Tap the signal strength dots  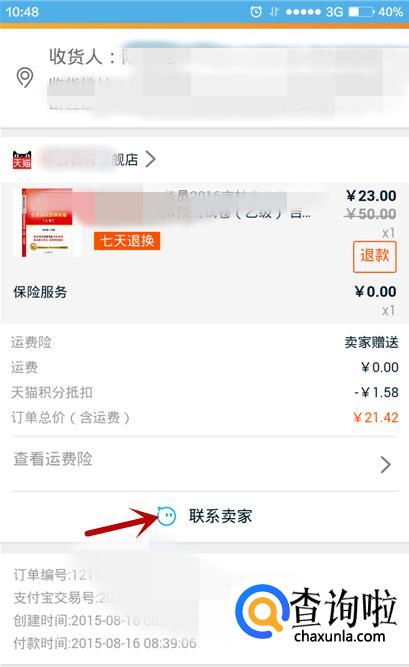[x=303, y=11]
